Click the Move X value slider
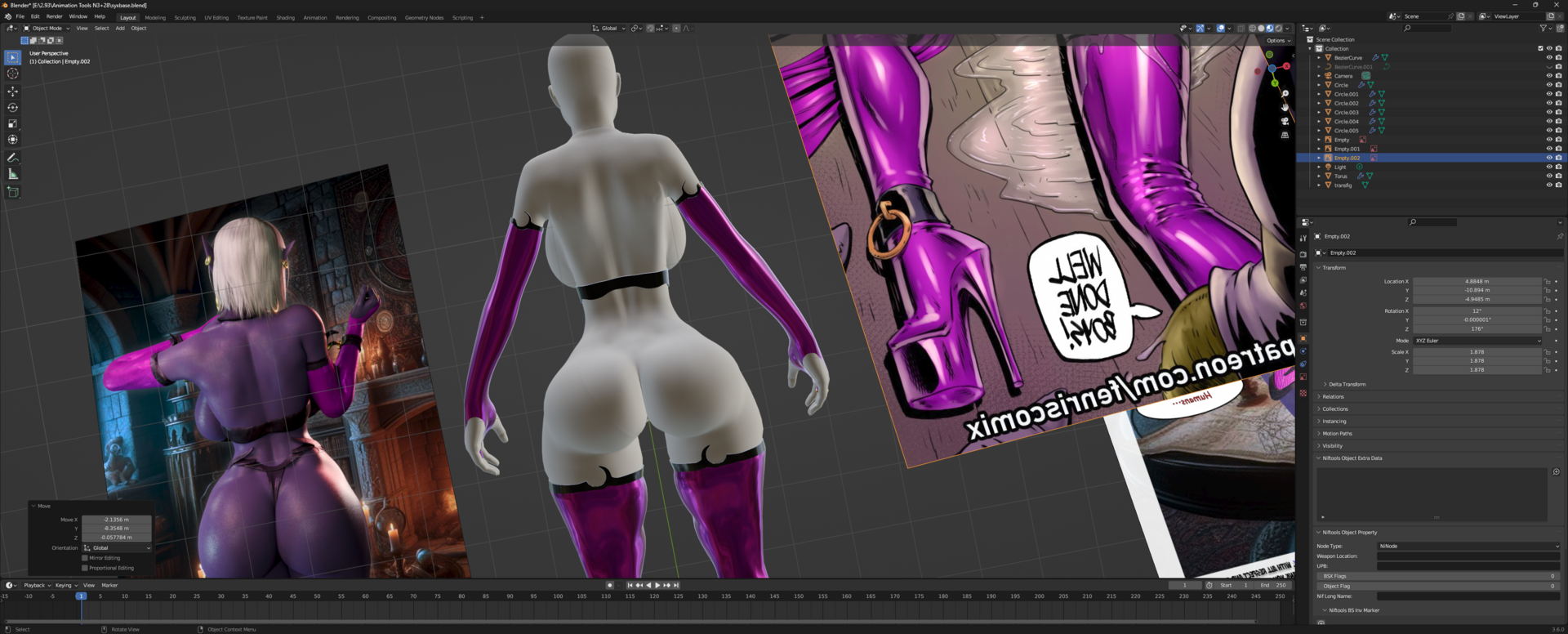The image size is (1568, 634). coord(117,520)
